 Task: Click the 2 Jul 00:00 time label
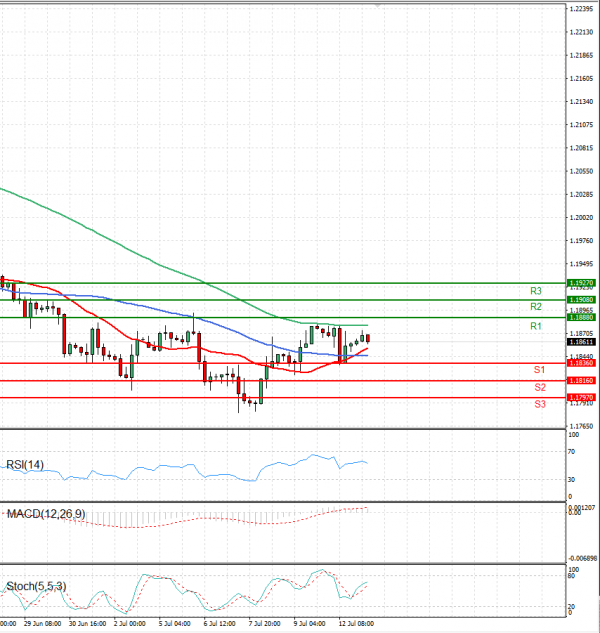coord(129,623)
